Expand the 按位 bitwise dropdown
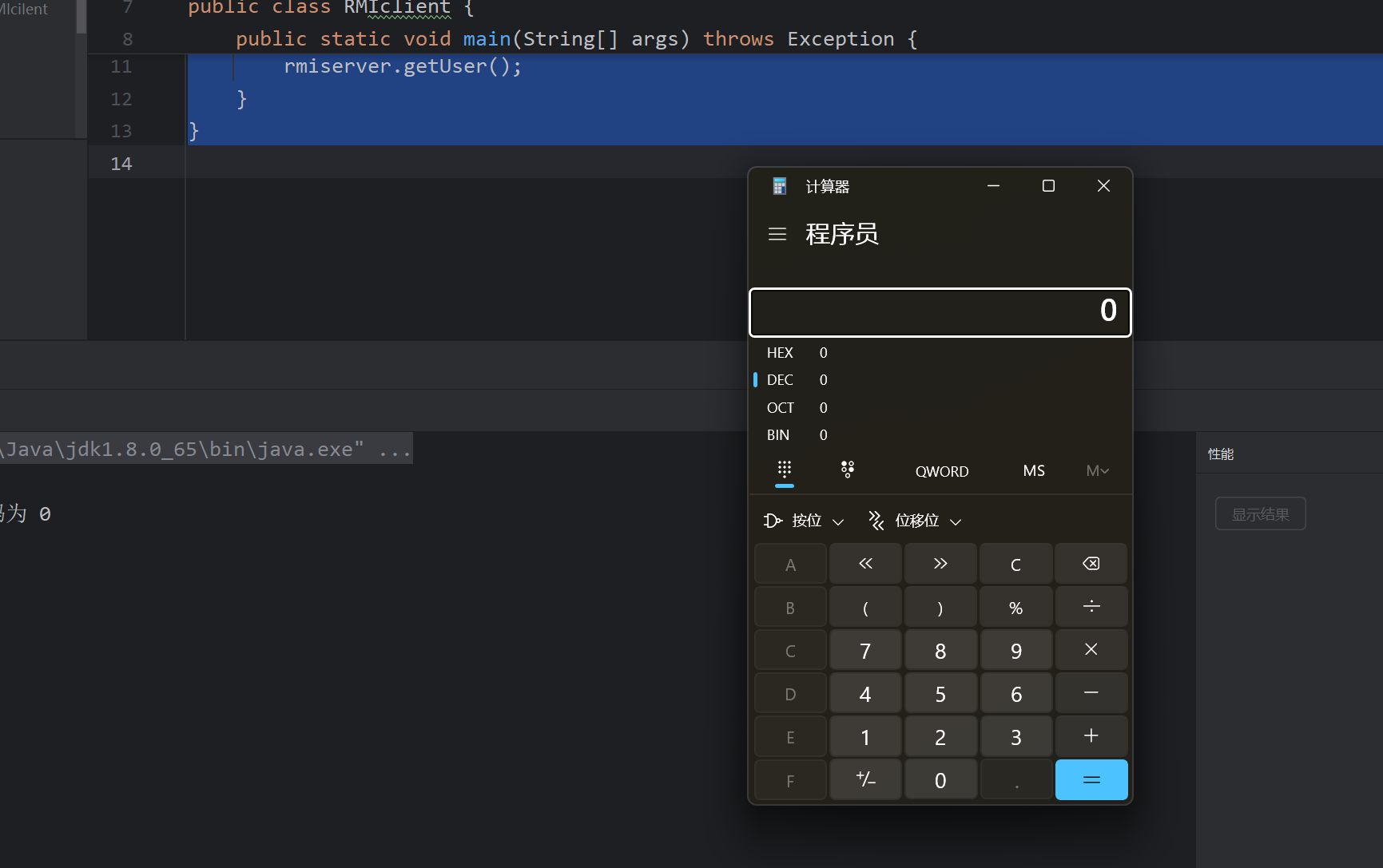The height and width of the screenshot is (868, 1383). click(805, 521)
